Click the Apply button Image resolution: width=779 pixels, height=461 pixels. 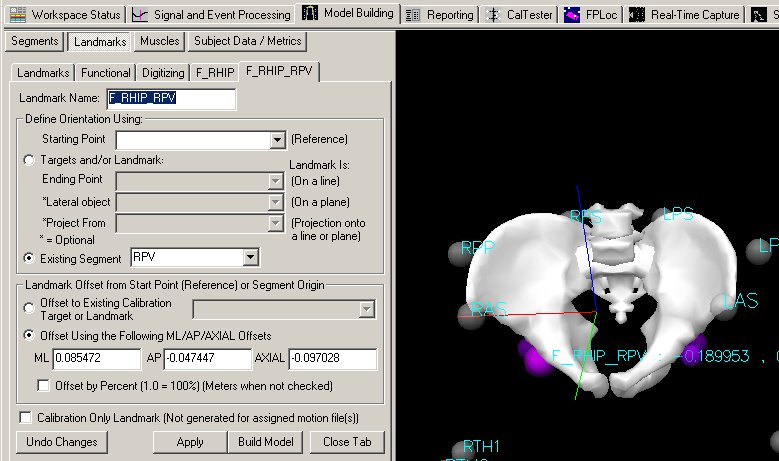tap(190, 442)
